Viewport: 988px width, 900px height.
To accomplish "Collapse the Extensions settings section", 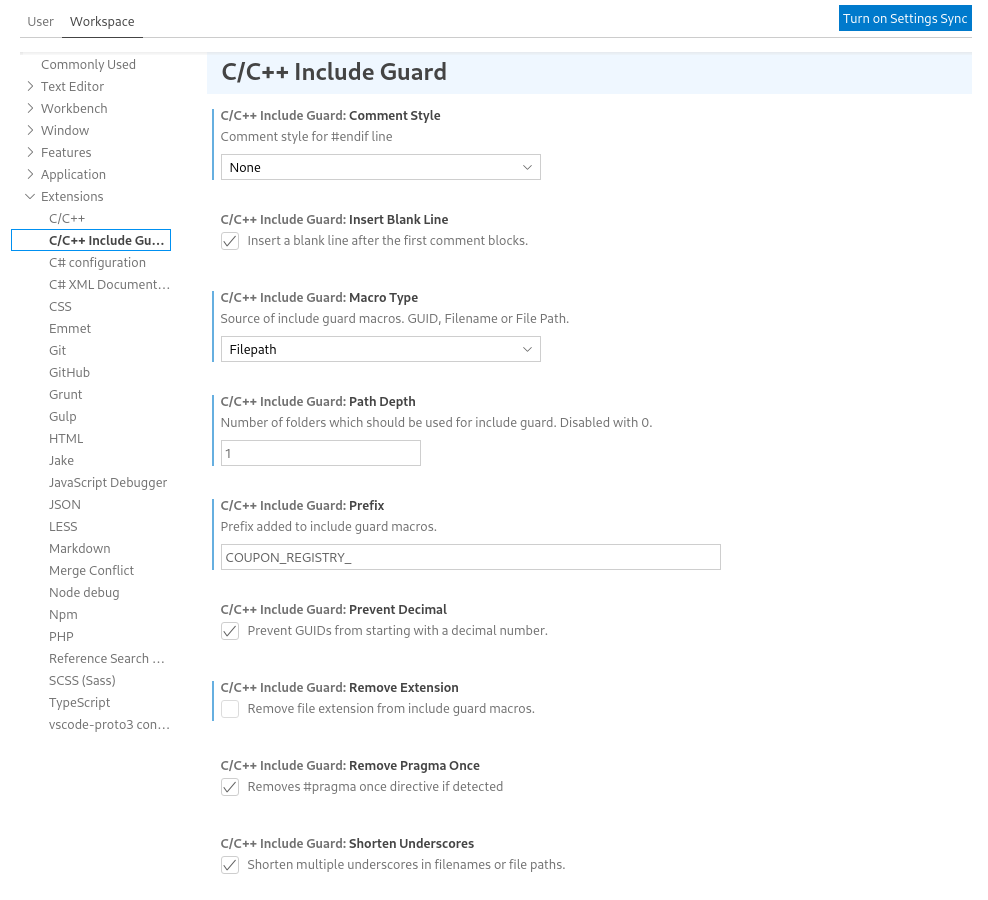I will pyautogui.click(x=72, y=196).
